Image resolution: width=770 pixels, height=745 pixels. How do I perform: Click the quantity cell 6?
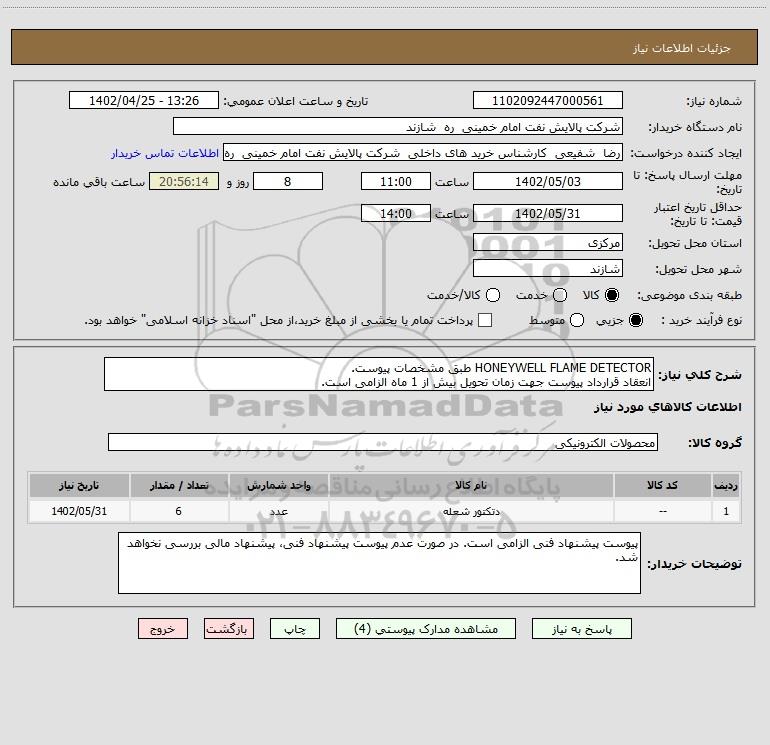(179, 511)
